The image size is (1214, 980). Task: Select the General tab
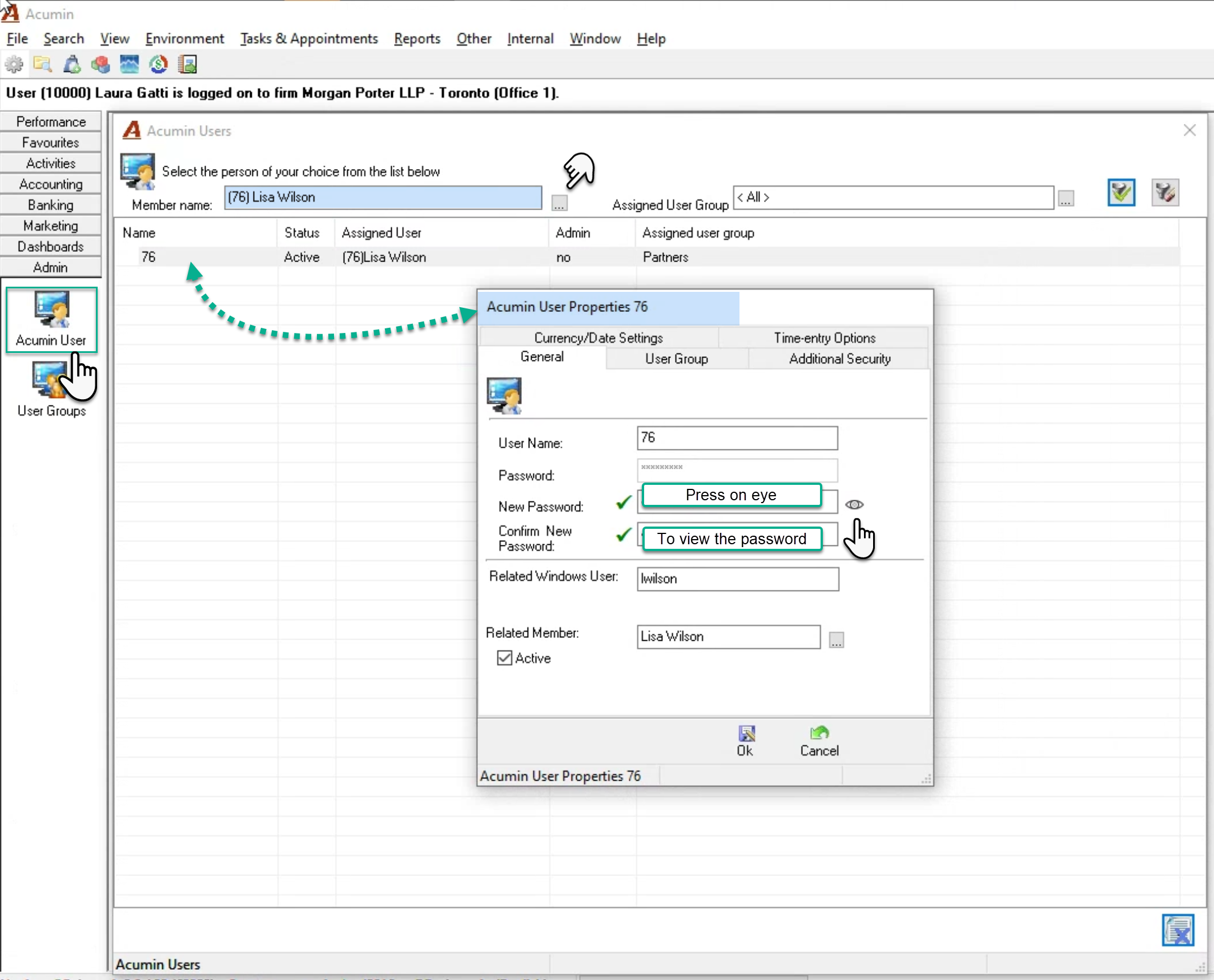click(x=542, y=357)
